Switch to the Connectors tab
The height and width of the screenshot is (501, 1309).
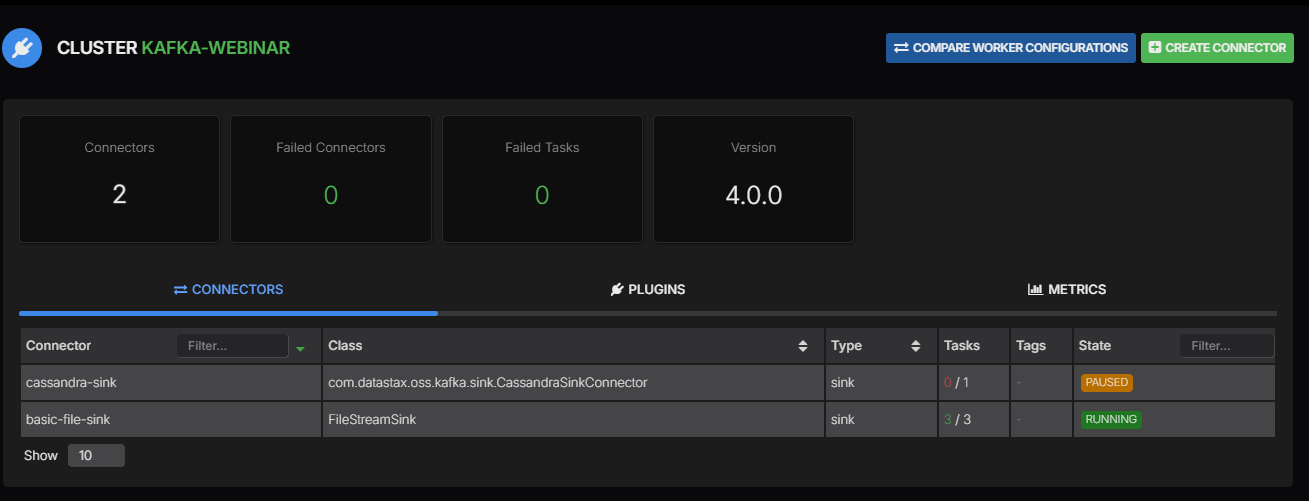click(x=228, y=290)
